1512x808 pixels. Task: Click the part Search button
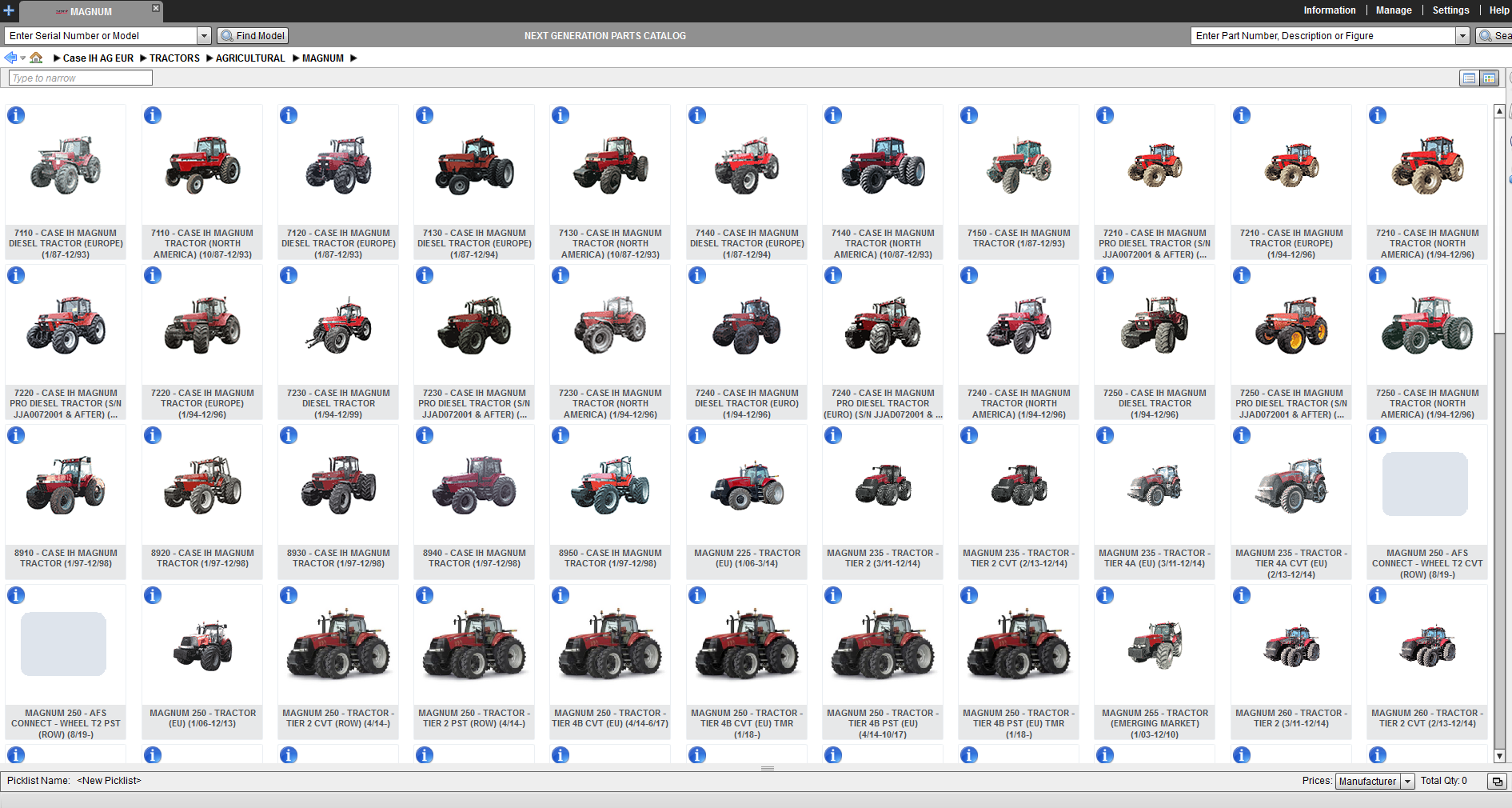click(x=1494, y=36)
